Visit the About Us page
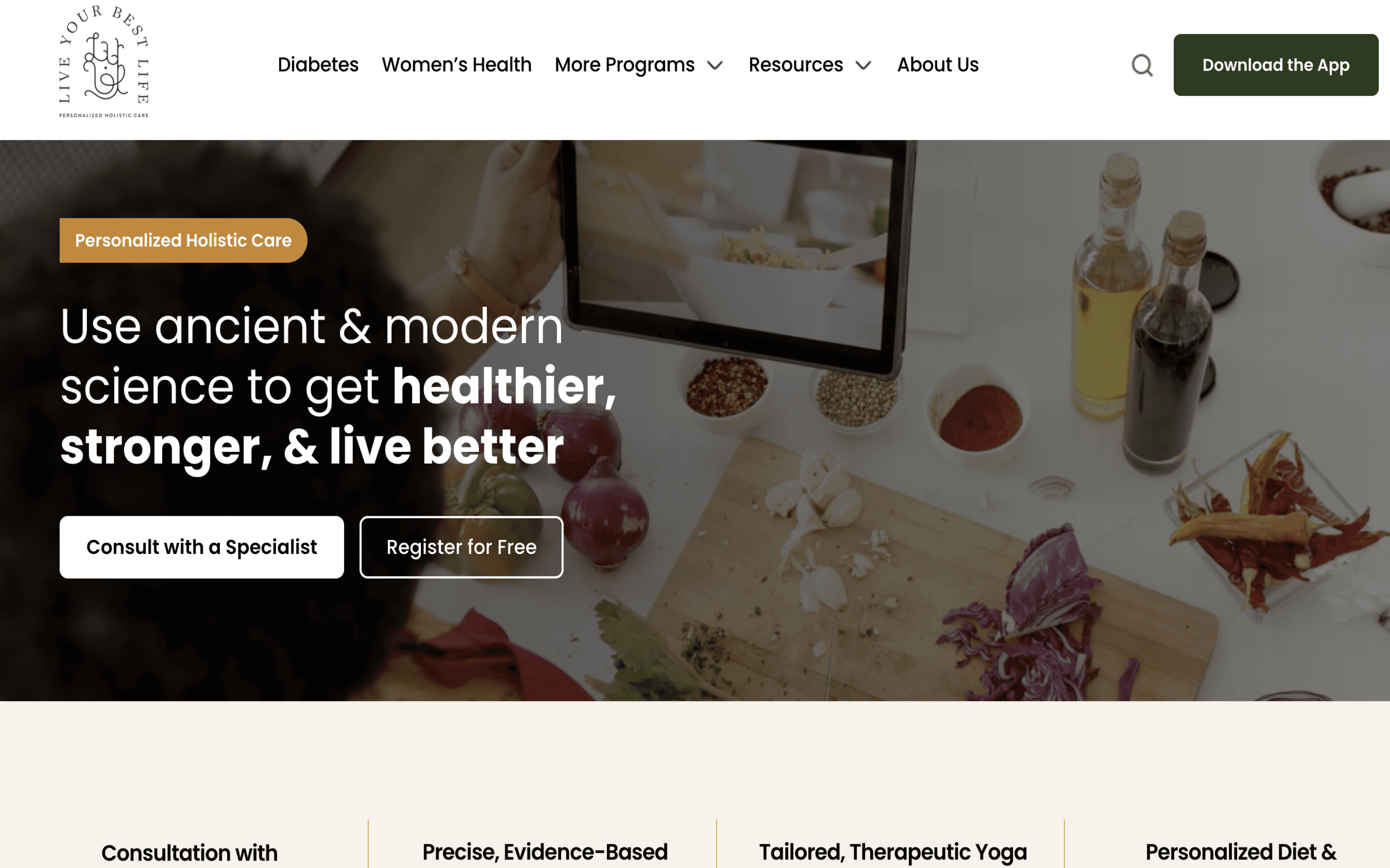The width and height of the screenshot is (1390, 868). click(x=938, y=65)
